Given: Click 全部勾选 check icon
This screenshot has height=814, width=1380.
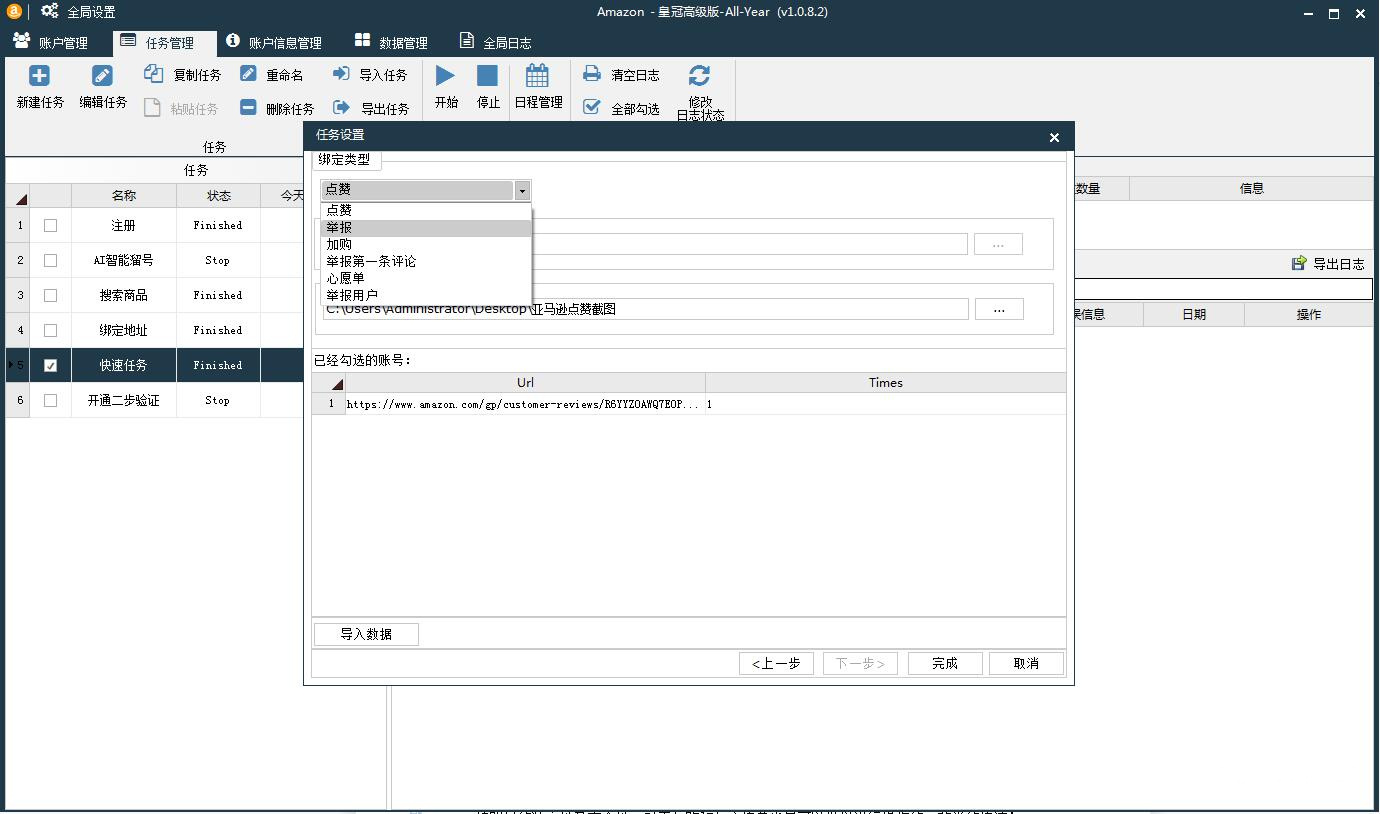Looking at the screenshot, I should tap(592, 107).
